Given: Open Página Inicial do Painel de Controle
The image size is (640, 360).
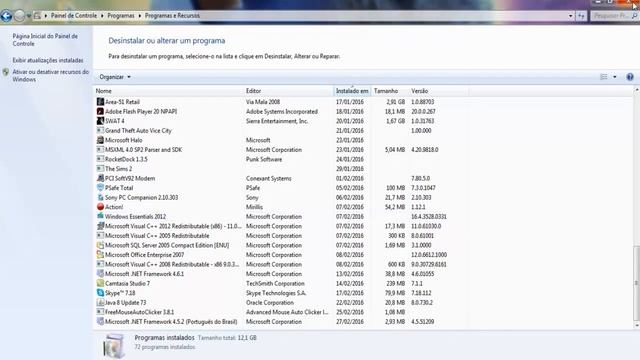Looking at the screenshot, I should 45,40.
